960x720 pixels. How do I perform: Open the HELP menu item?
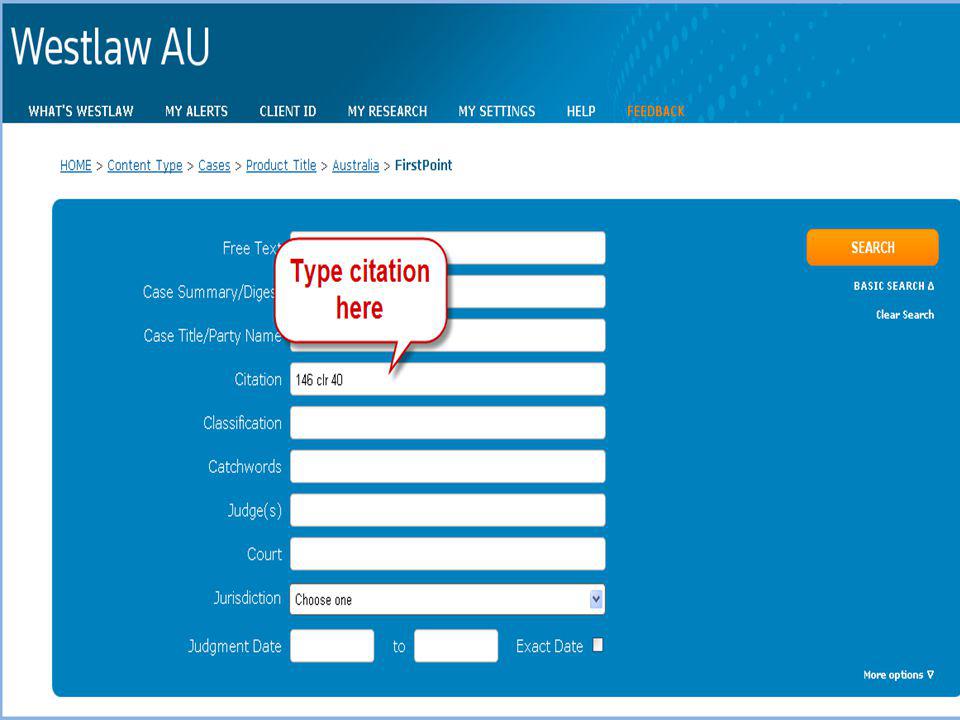tap(581, 111)
